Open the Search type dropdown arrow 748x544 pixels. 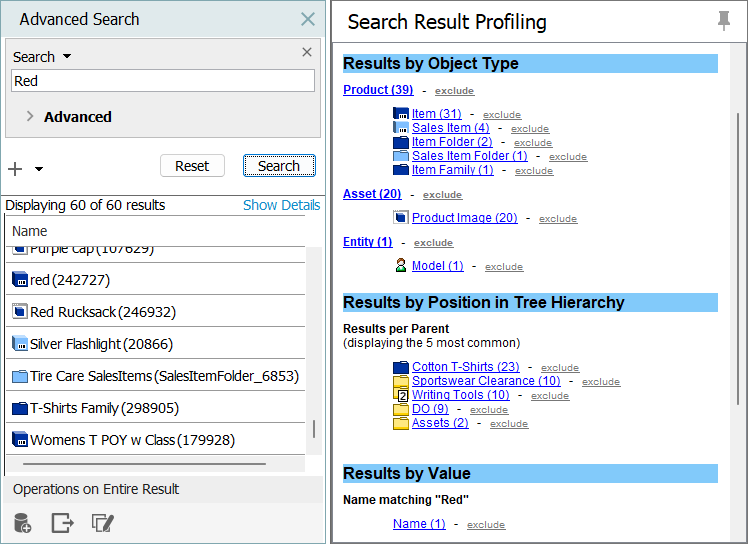(x=67, y=57)
